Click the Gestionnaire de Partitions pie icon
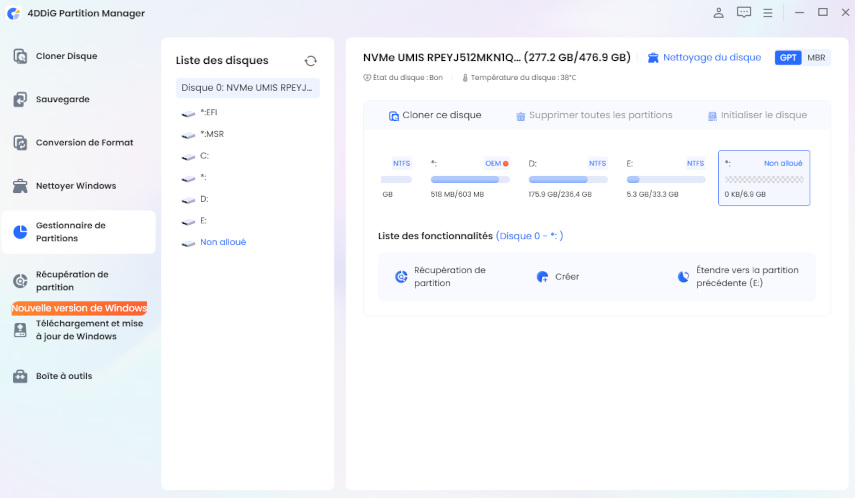 click(x=20, y=232)
